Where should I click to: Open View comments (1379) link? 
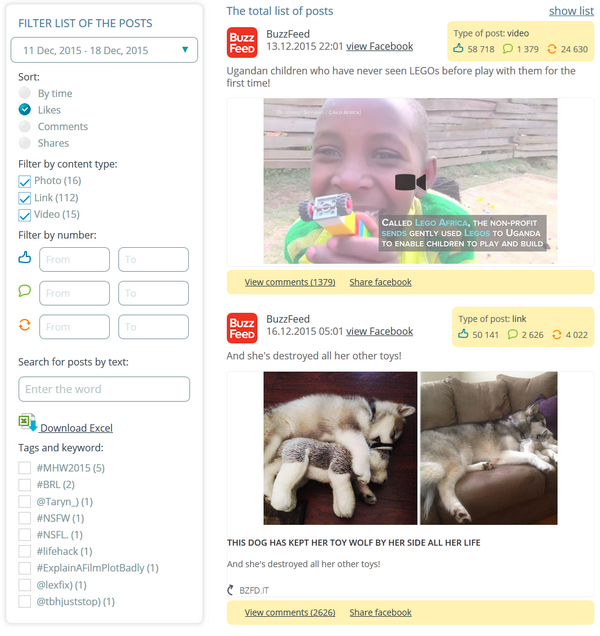point(290,282)
